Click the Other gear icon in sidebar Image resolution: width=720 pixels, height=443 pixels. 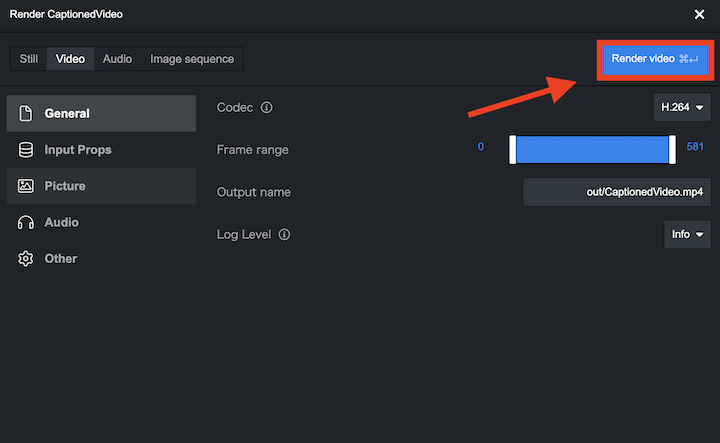(26, 259)
